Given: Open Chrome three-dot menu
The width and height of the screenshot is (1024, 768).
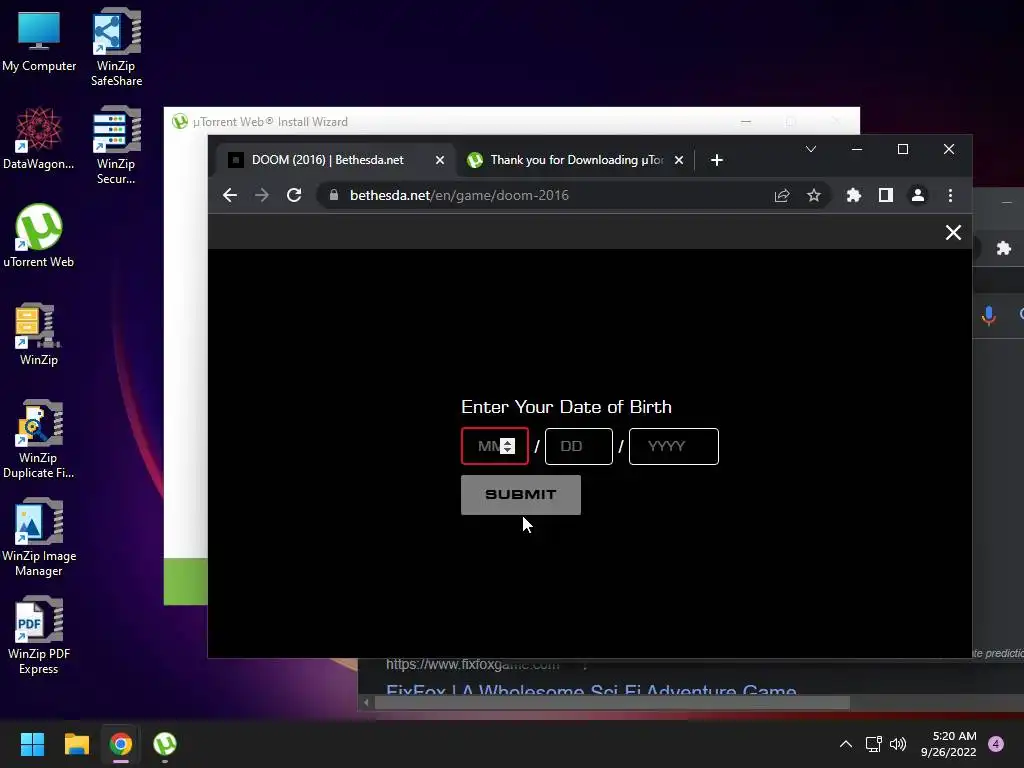Looking at the screenshot, I should (x=950, y=195).
